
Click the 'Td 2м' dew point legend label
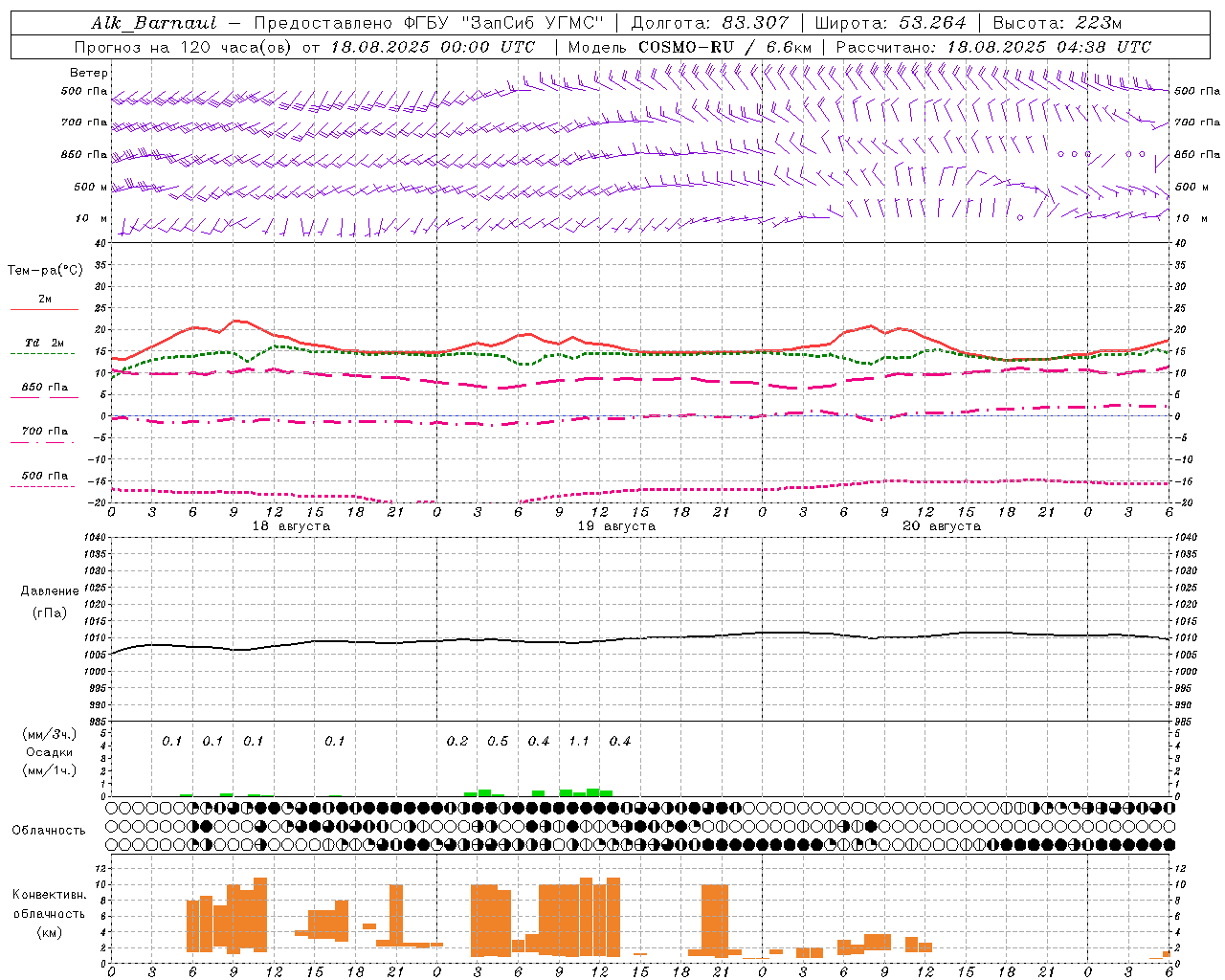tap(45, 343)
